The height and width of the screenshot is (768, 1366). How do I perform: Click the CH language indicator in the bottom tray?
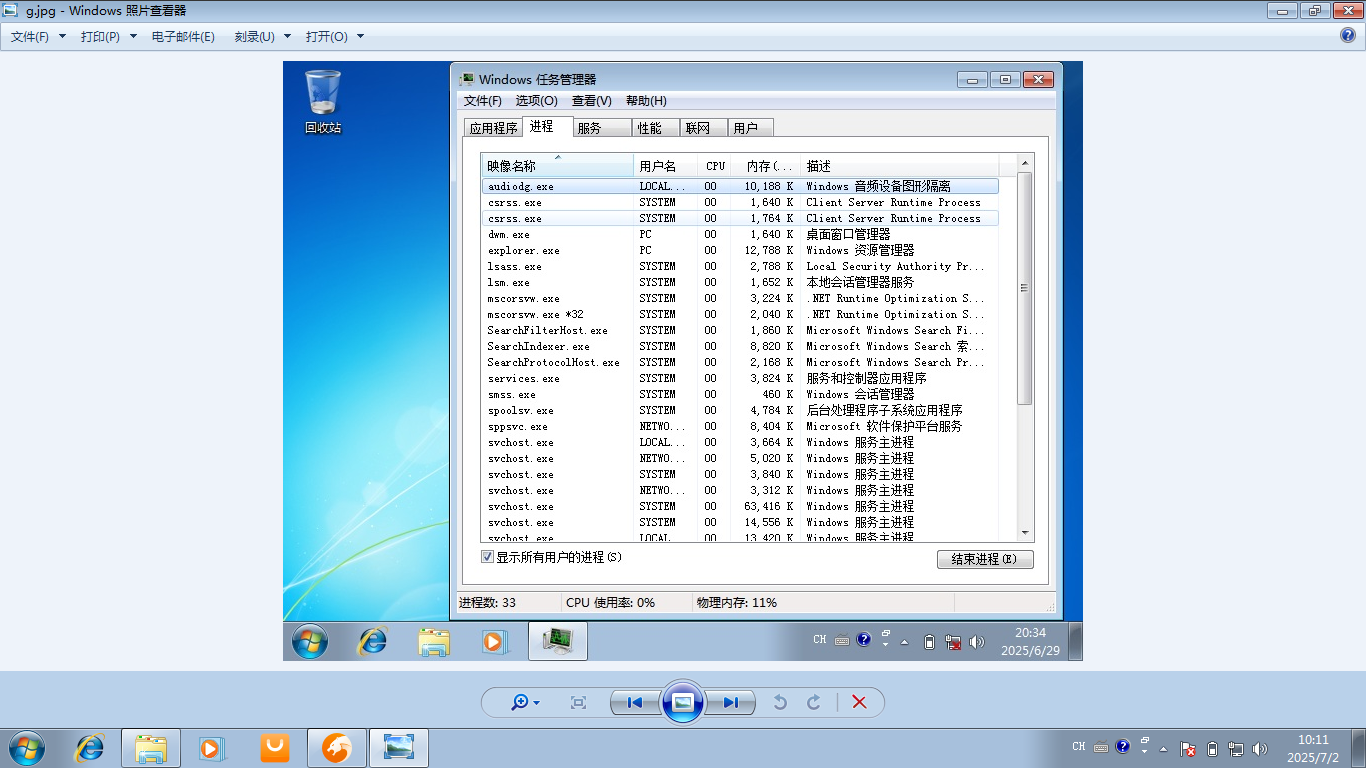(1078, 747)
